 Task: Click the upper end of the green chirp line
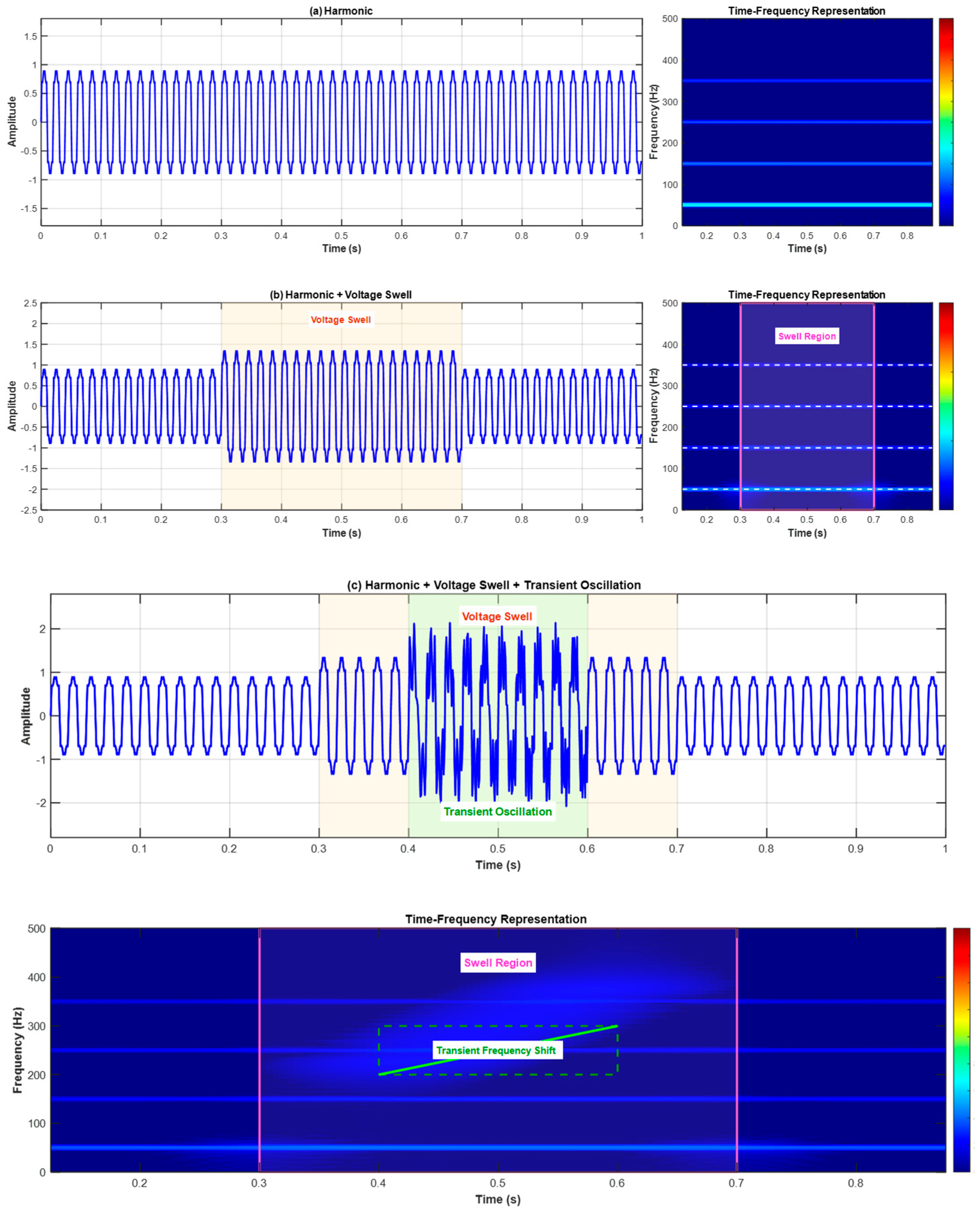coord(616,1026)
